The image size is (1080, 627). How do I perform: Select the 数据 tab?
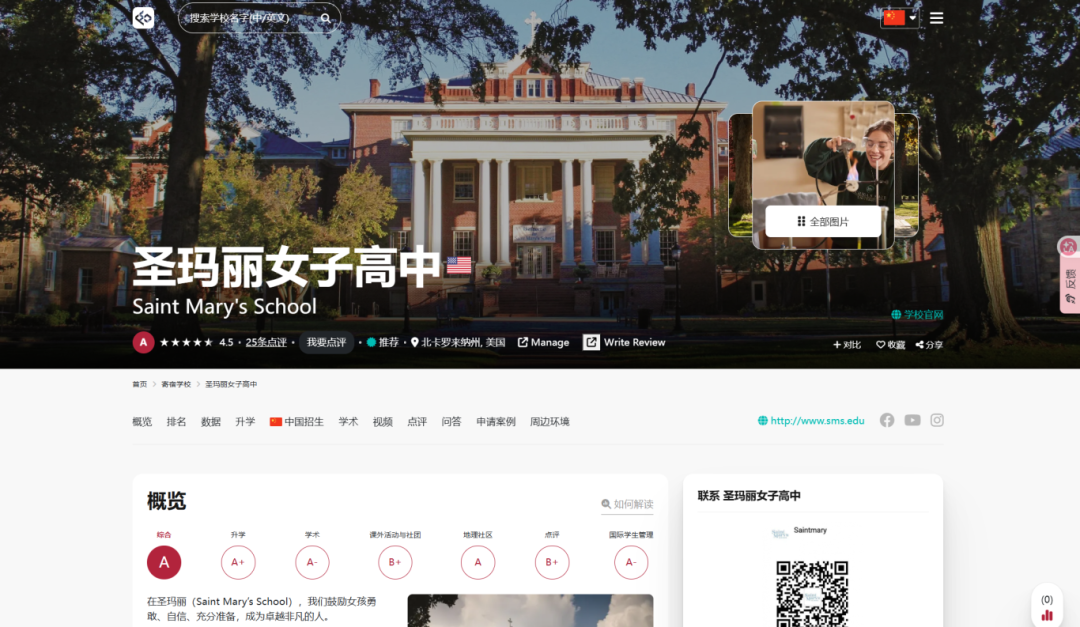211,422
